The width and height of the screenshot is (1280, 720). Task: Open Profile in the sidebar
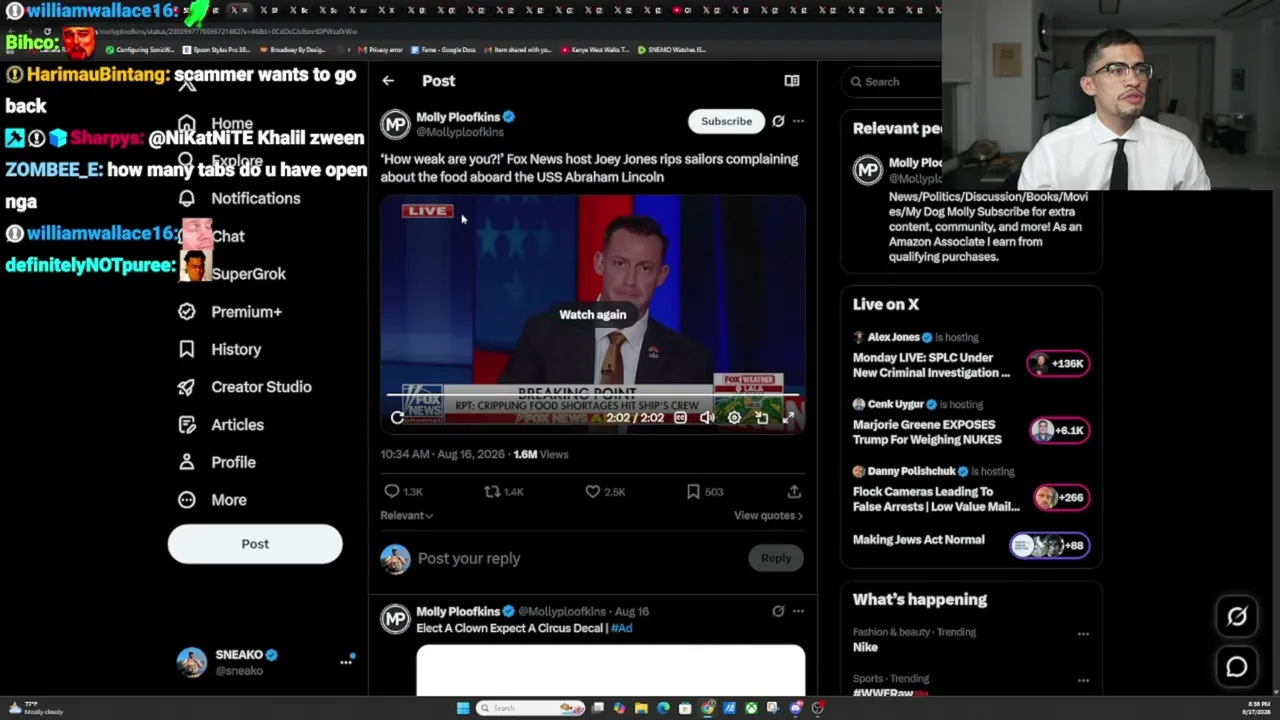coord(217,462)
